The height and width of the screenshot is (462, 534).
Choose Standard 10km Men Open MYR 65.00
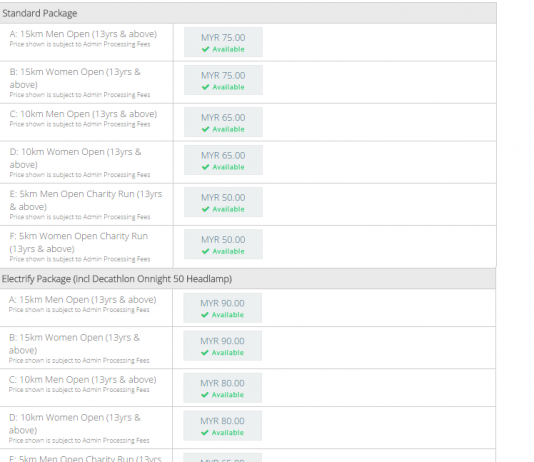pos(223,122)
